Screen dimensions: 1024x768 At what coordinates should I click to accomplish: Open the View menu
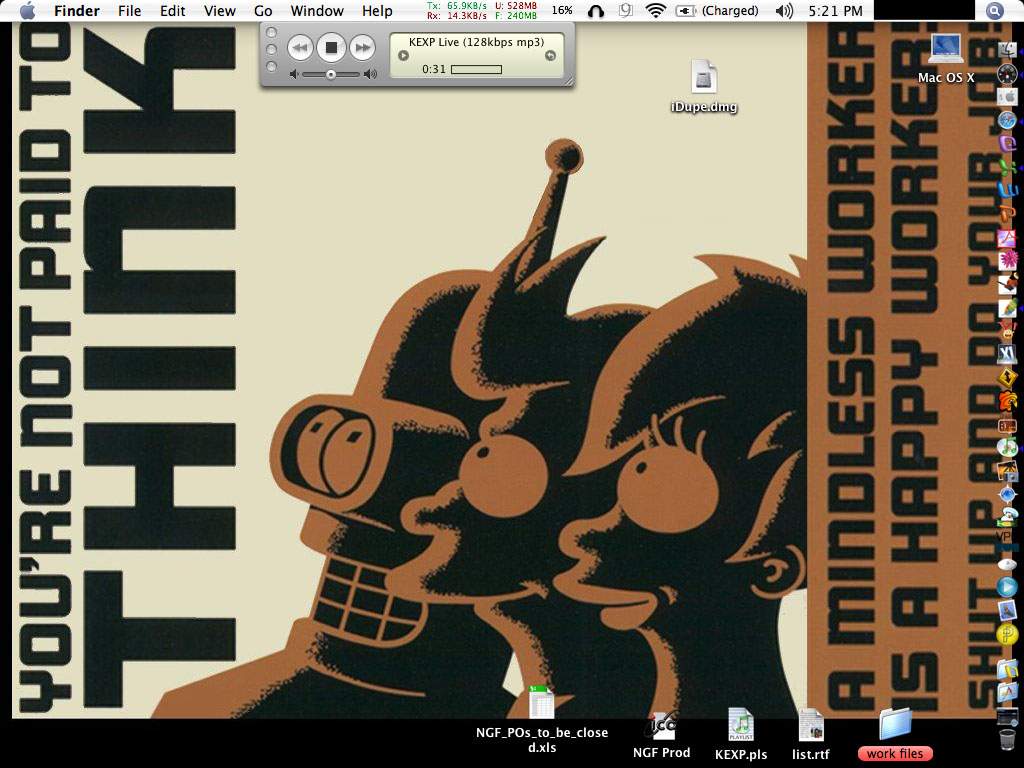(219, 11)
